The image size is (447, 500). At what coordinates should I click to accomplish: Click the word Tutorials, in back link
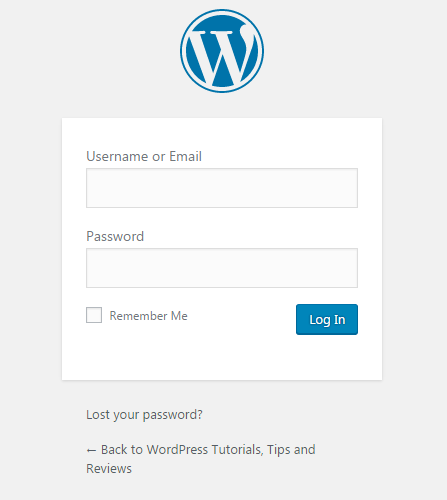(237, 450)
